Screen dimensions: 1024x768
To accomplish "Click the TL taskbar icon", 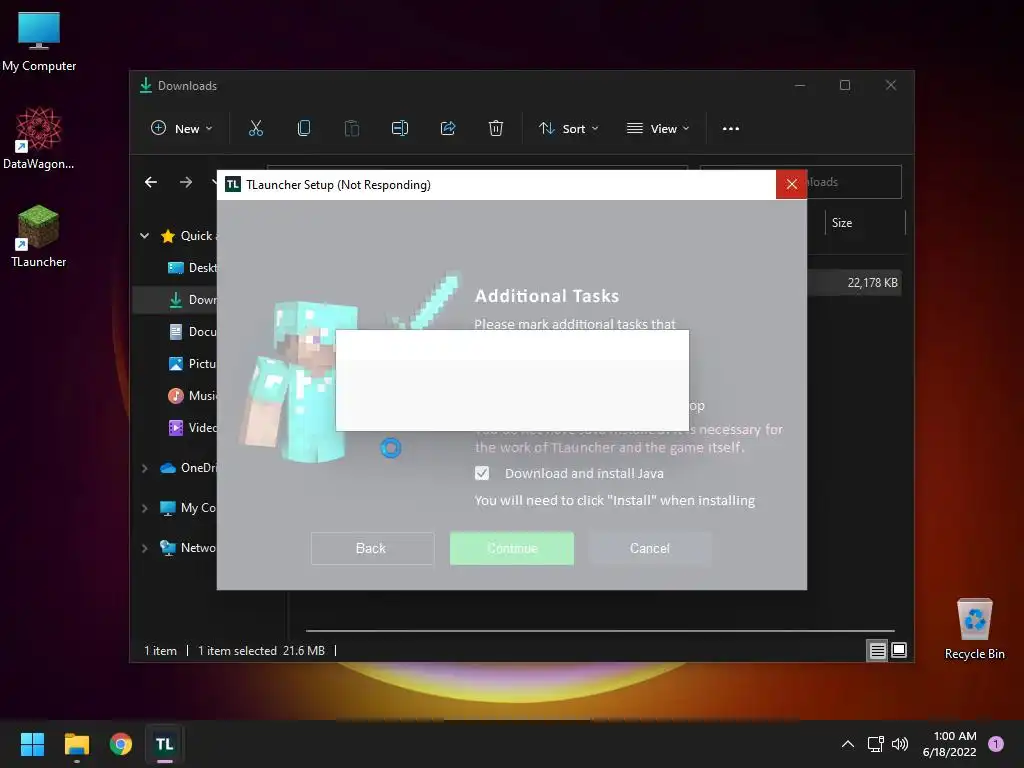I will 165,744.
